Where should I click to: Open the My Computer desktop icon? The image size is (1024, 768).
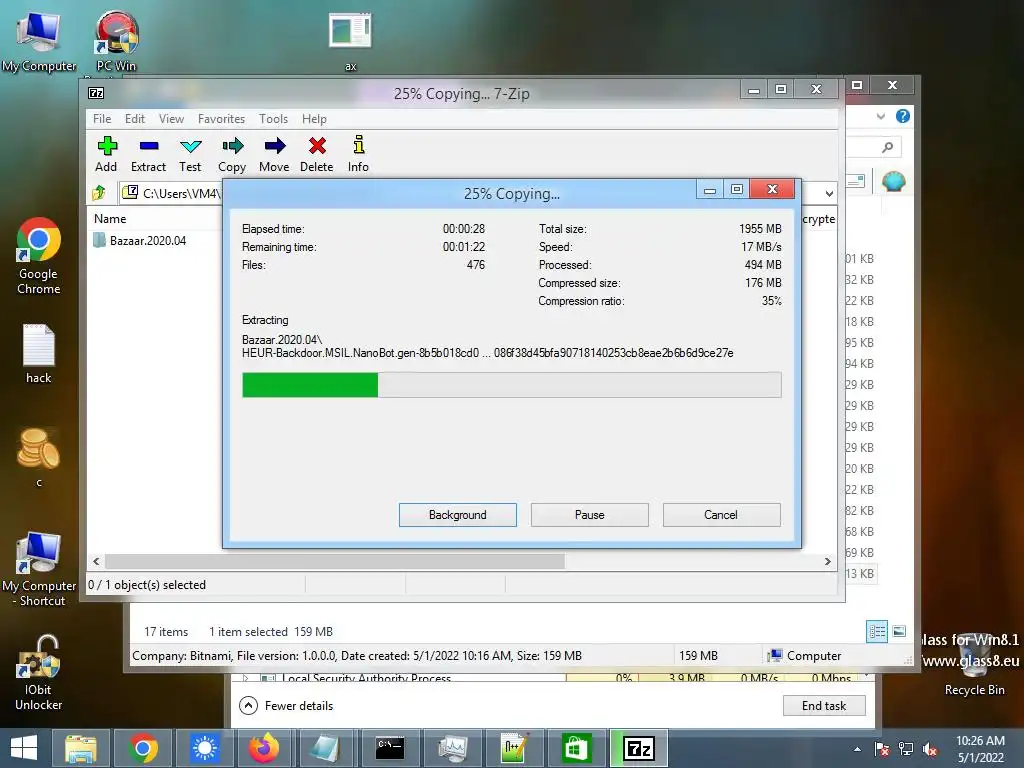(x=39, y=40)
